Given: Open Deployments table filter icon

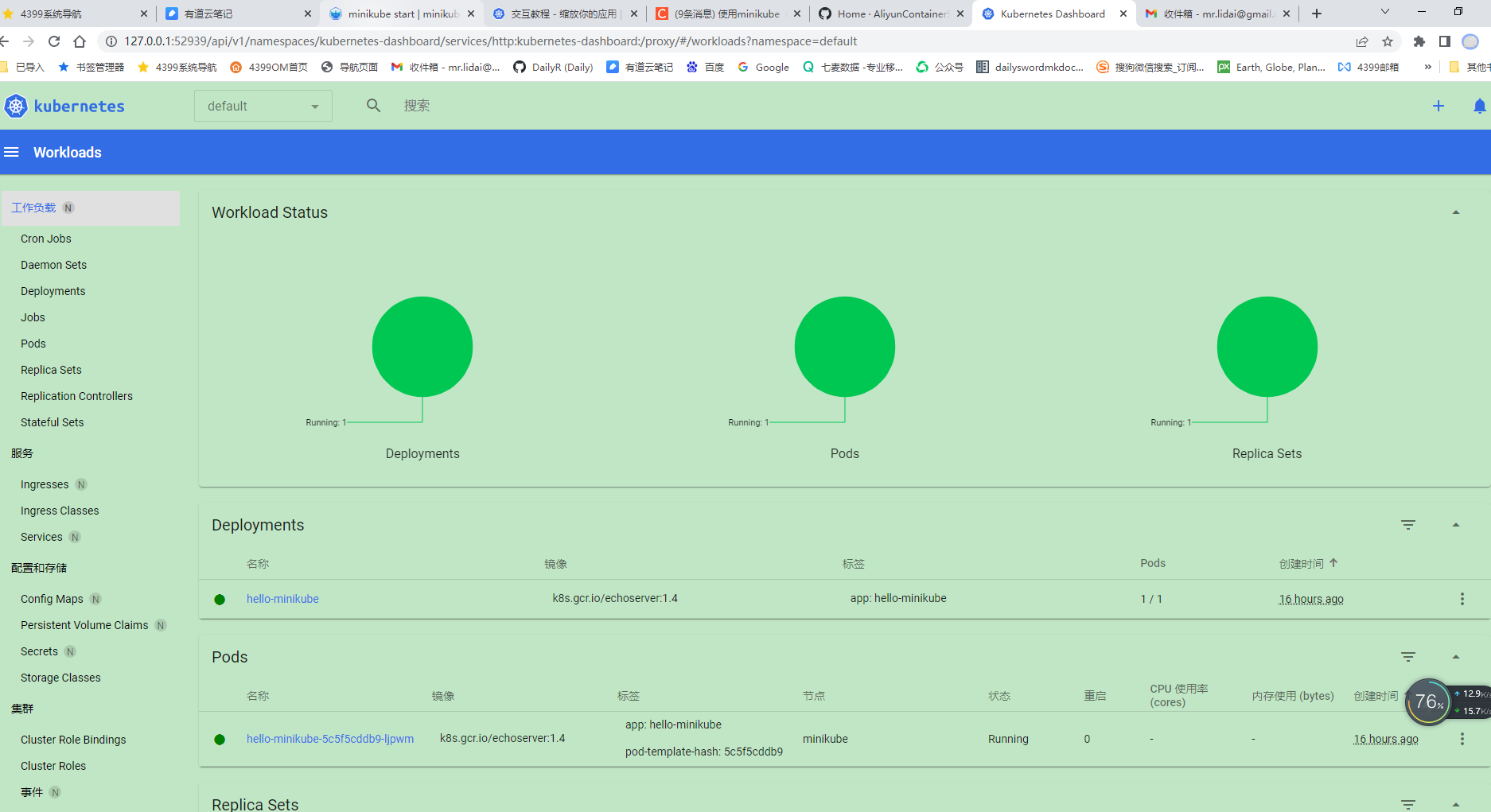Looking at the screenshot, I should pyautogui.click(x=1408, y=525).
